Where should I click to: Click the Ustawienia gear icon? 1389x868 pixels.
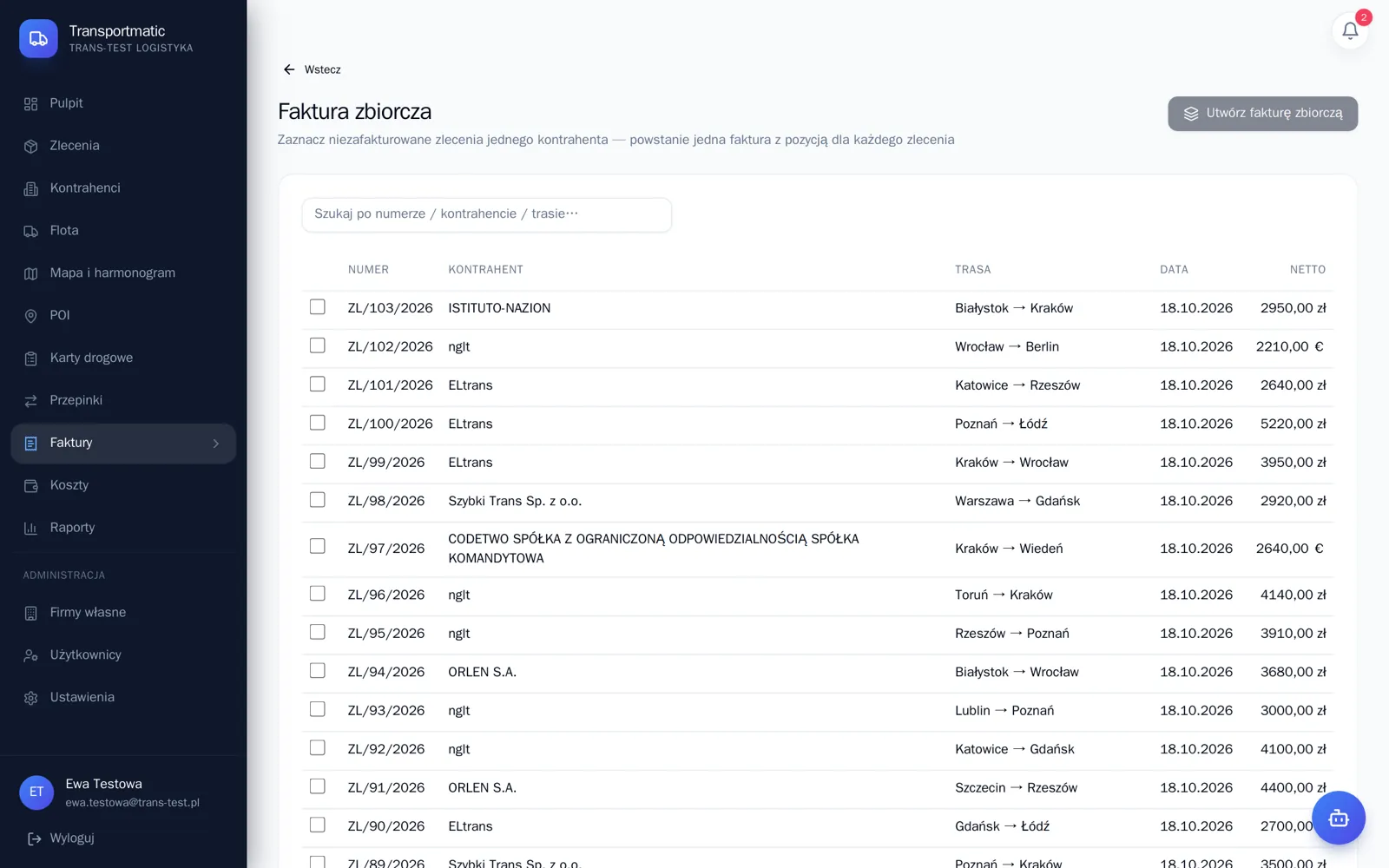click(31, 699)
